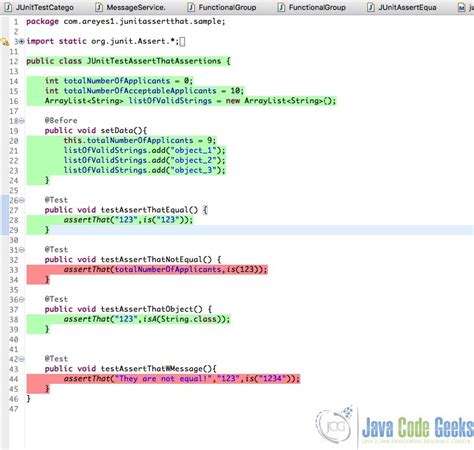Click the listOfValidStrings declaration on line 16

(190, 101)
